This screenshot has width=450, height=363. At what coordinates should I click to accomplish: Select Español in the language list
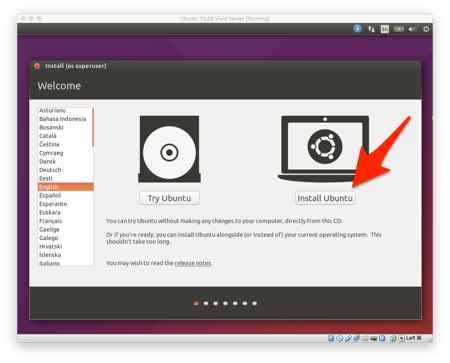coord(65,195)
